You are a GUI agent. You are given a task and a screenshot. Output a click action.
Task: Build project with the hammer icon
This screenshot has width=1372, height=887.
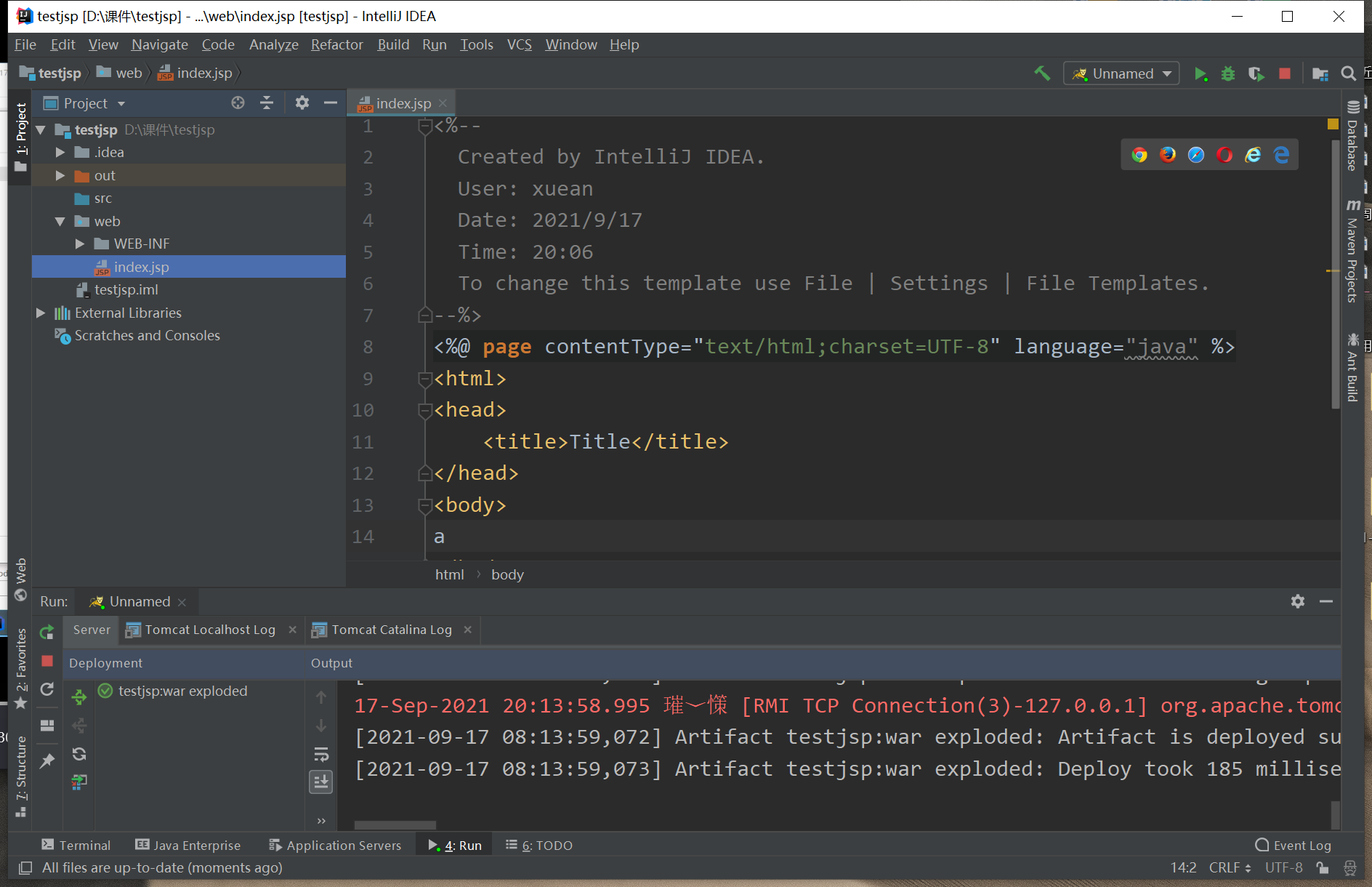(1042, 73)
